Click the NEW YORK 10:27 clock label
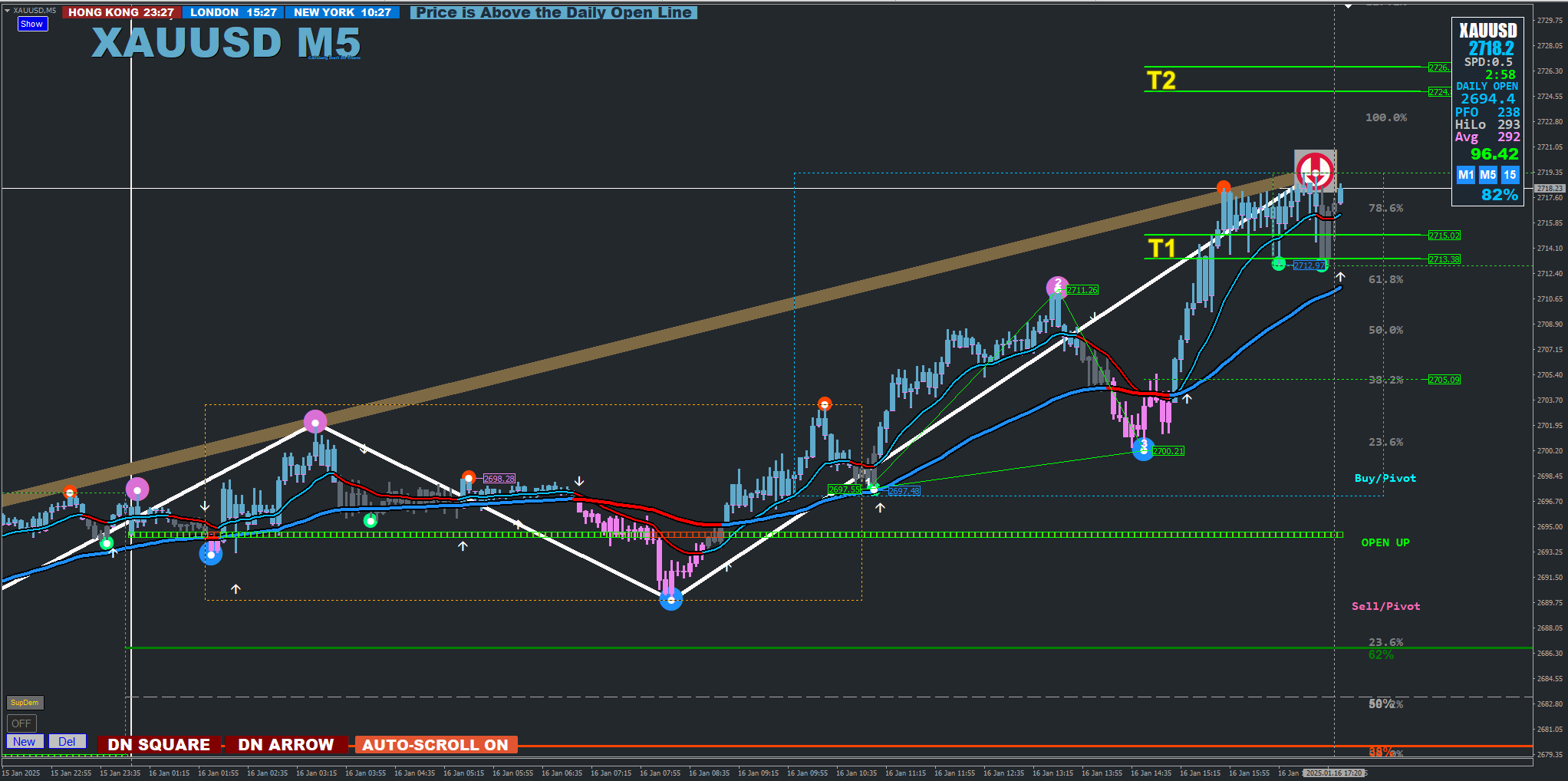This screenshot has width=1568, height=781. point(342,12)
